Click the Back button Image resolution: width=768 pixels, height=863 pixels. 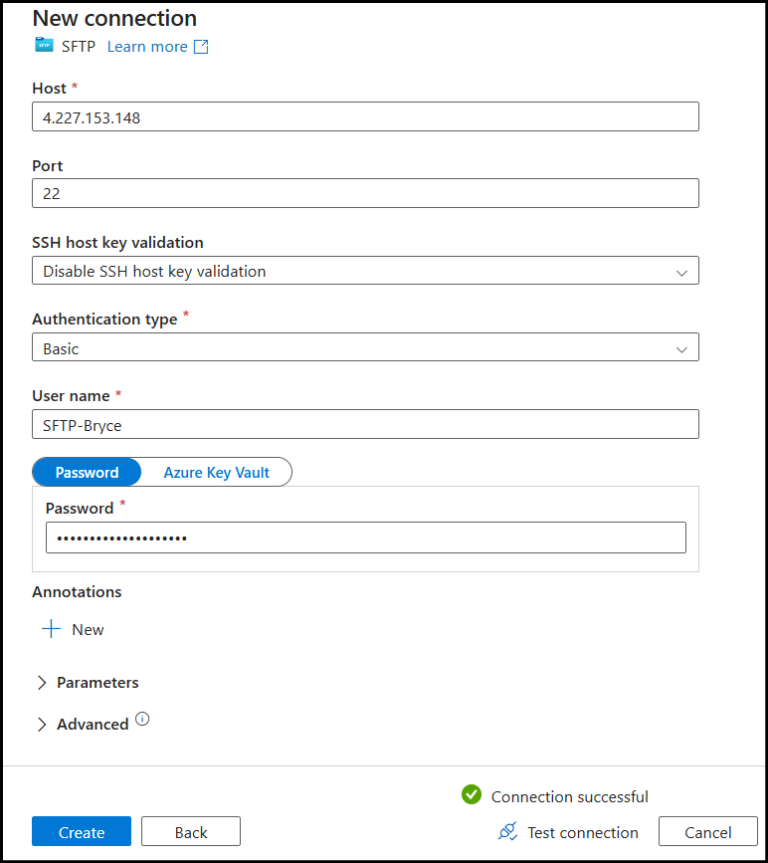[190, 831]
